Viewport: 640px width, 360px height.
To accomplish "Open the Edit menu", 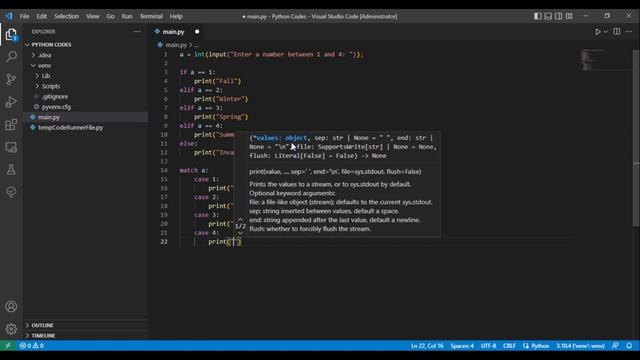I will point(42,16).
